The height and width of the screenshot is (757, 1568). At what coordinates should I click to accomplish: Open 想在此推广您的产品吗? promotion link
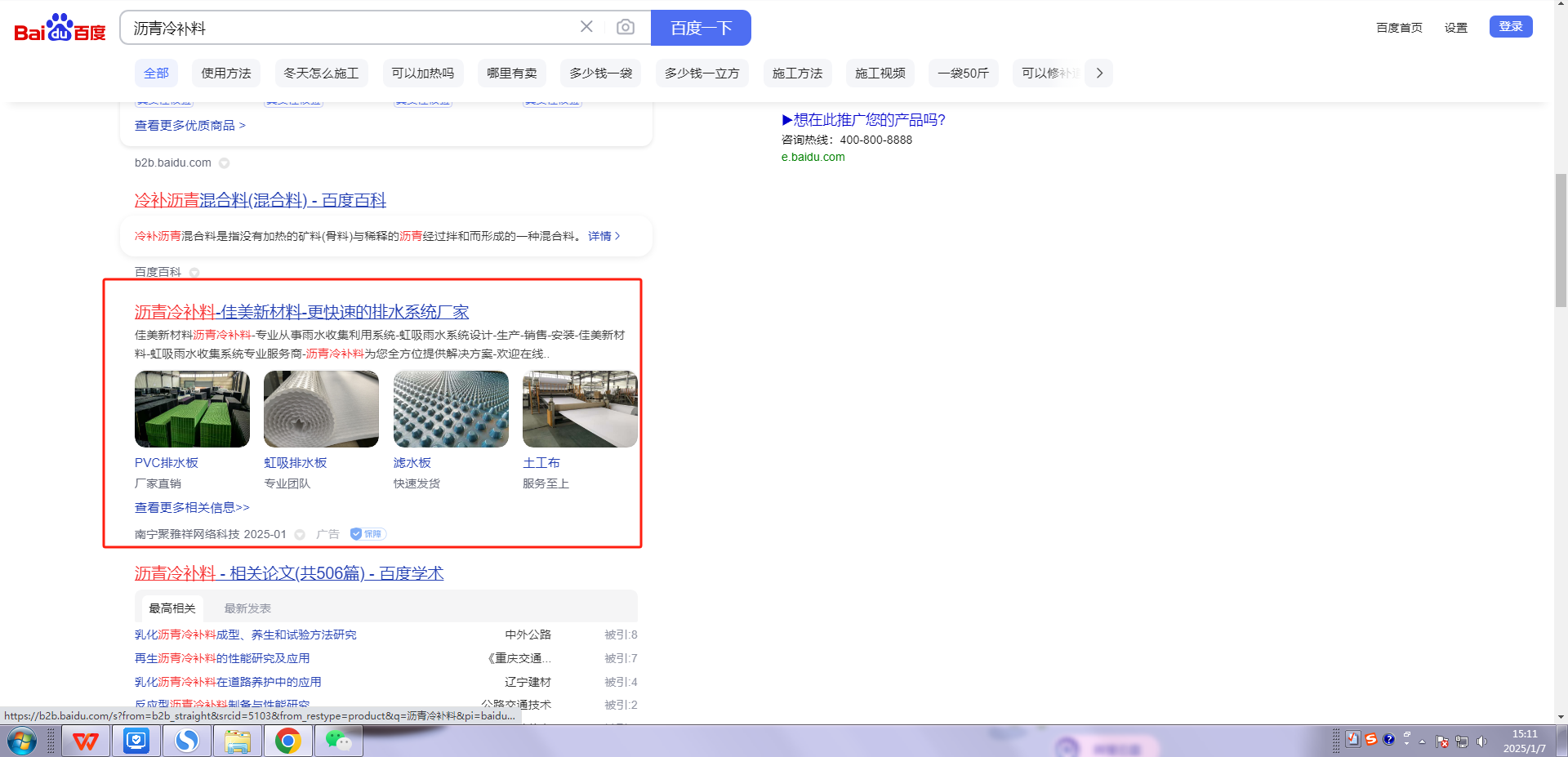tap(864, 120)
